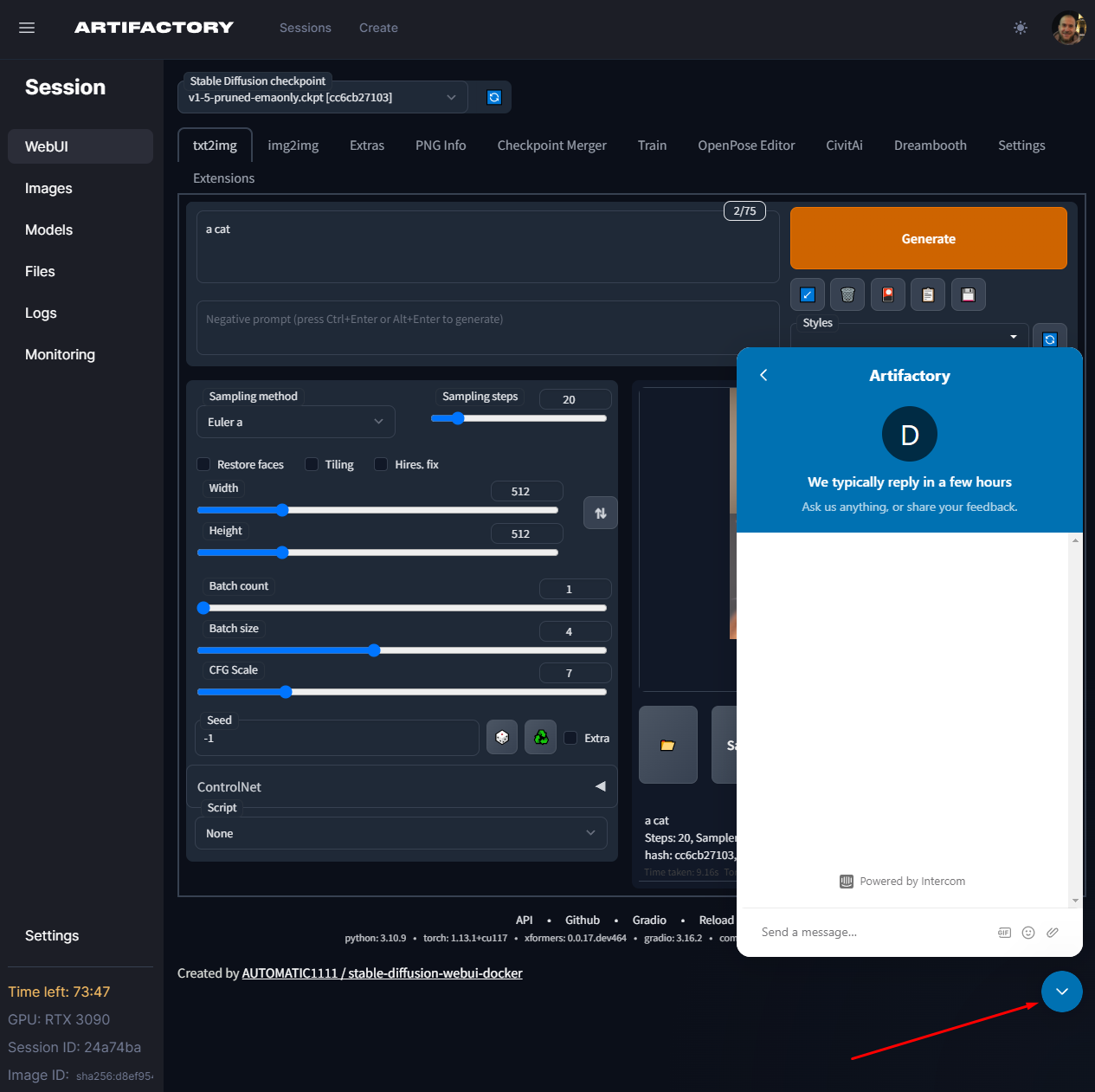Refresh the Stable Diffusion checkpoint list
Screen dimensions: 1095x1092
493,97
